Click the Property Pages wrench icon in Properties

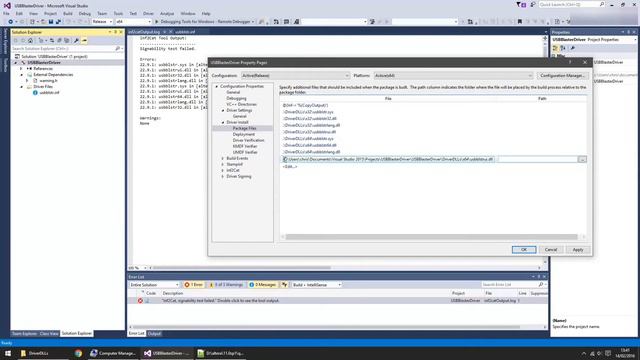coord(573,48)
